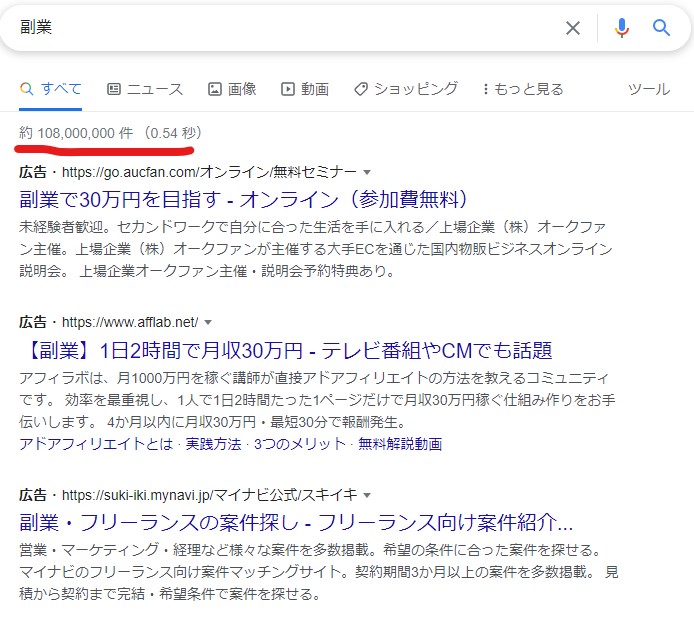Image resolution: width=694 pixels, height=631 pixels.
Task: Click the tag icon beside ショッピング
Action: pos(361,89)
